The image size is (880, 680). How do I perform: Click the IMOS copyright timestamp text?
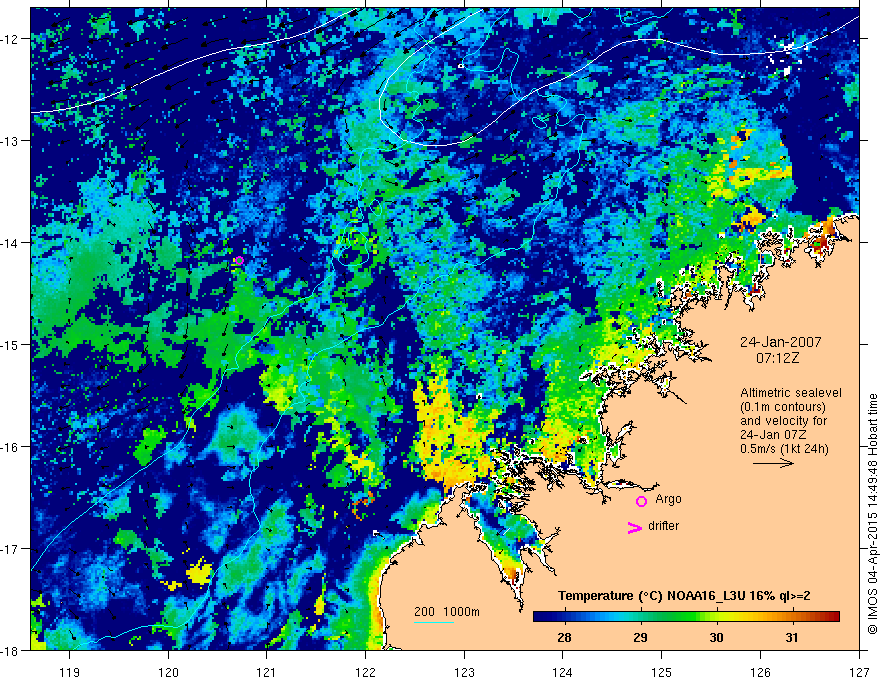point(872,514)
